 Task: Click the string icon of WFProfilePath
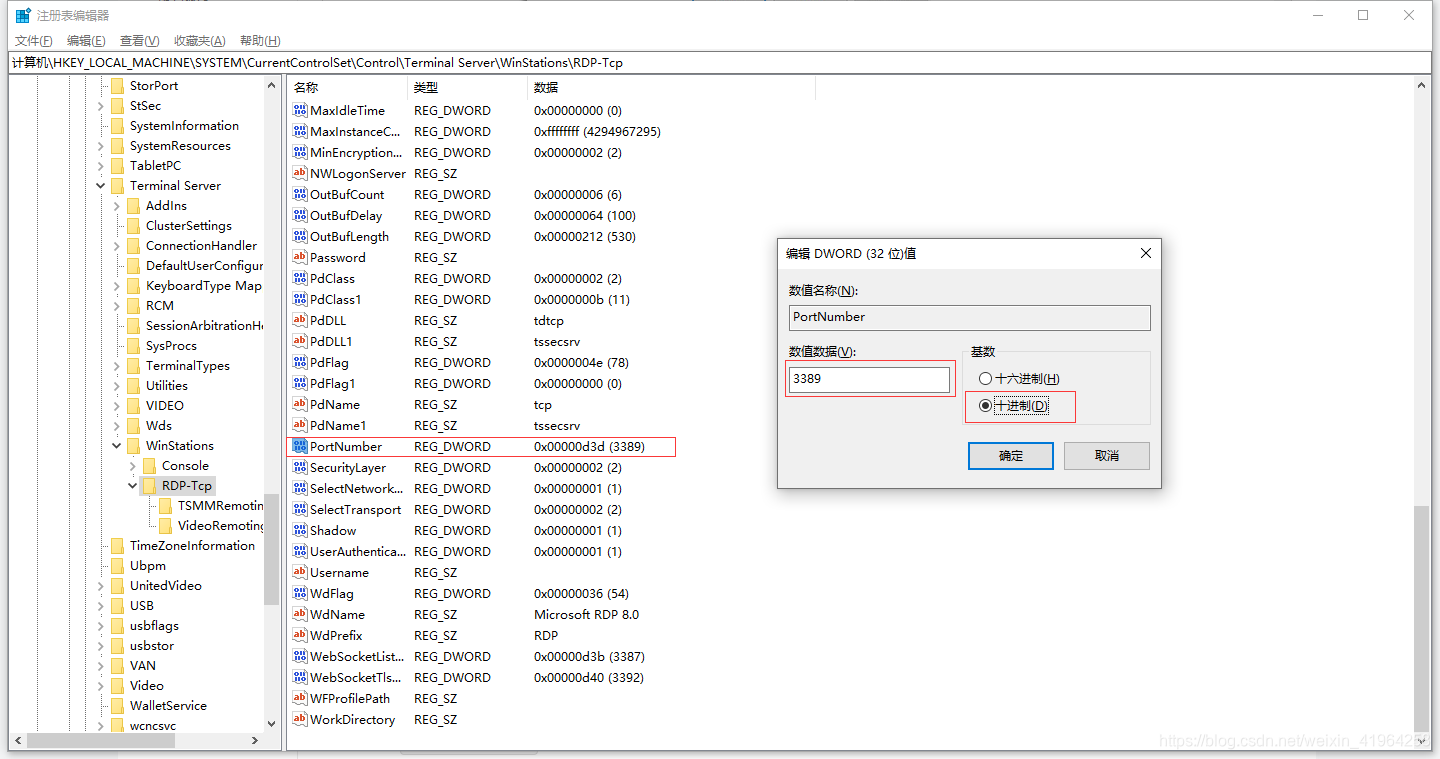(x=300, y=698)
